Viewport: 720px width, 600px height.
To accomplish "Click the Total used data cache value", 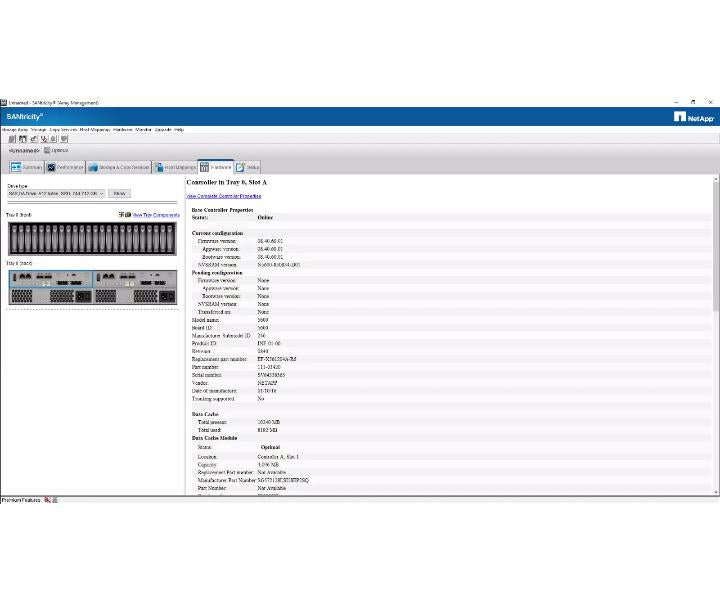I will click(267, 430).
